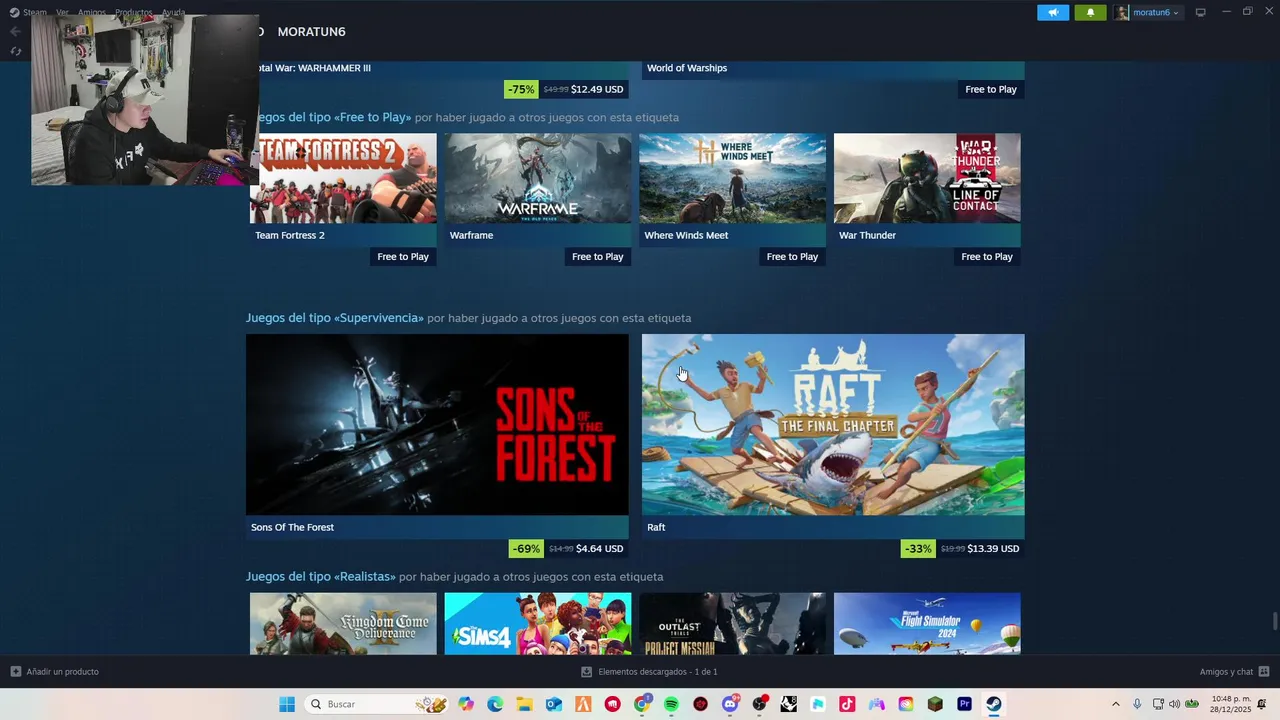Open Microsoft Edge from the taskbar
This screenshot has height=720, width=1280.
pyautogui.click(x=495, y=704)
